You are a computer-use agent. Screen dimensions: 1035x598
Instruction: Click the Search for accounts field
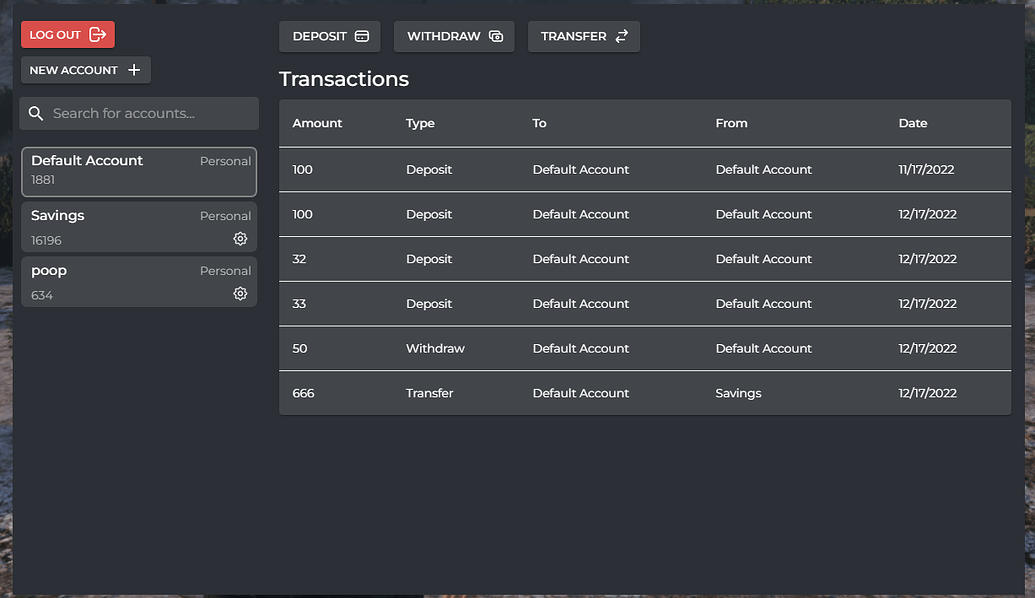tap(139, 114)
